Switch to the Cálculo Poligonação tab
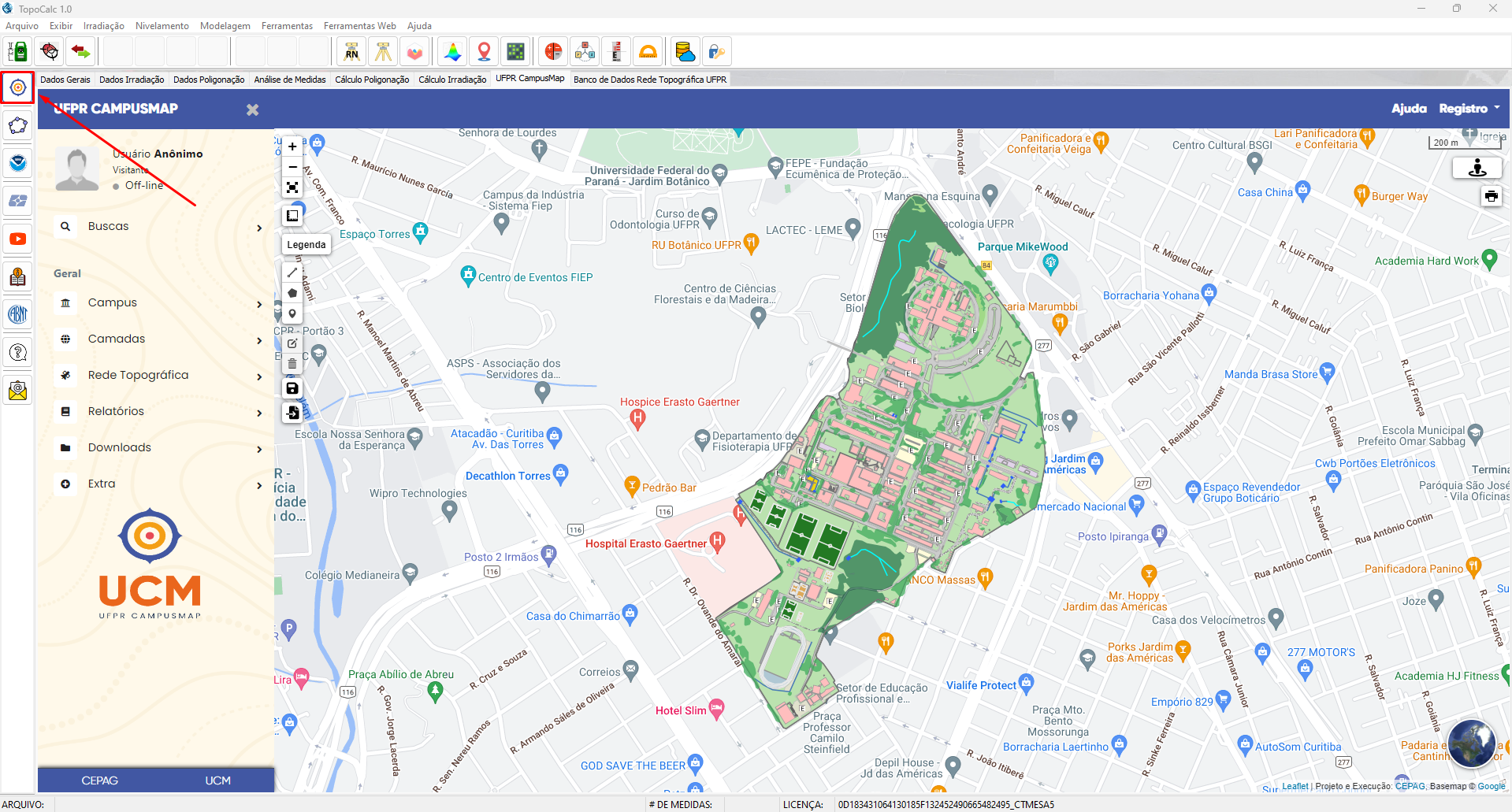This screenshot has height=812, width=1512. 372,80
